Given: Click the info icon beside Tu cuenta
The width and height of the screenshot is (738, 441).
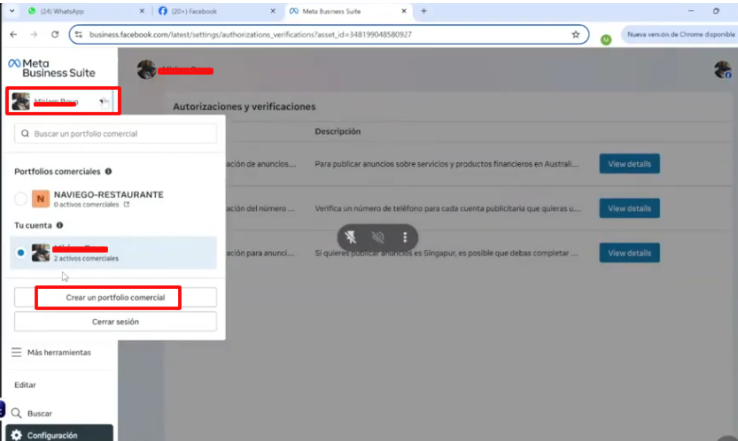Looking at the screenshot, I should tap(60, 225).
